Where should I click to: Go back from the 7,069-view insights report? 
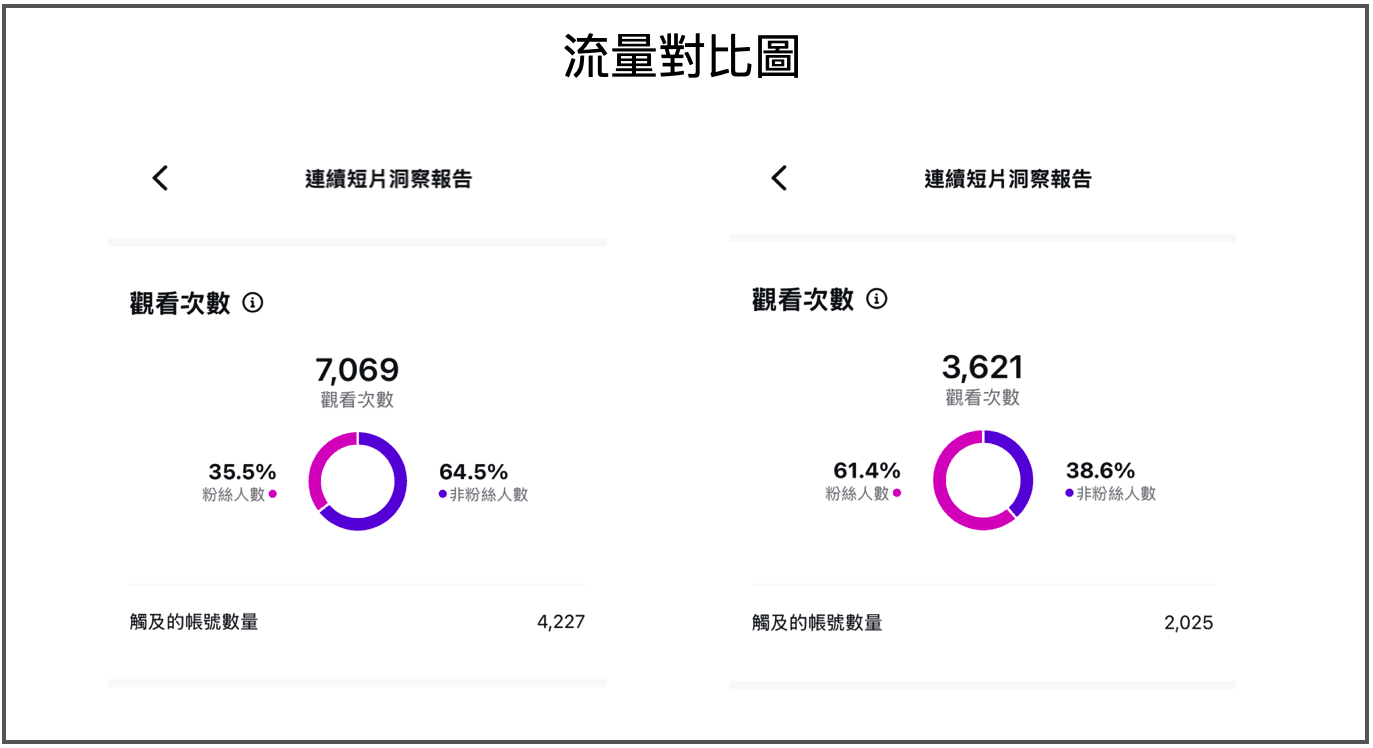(160, 178)
